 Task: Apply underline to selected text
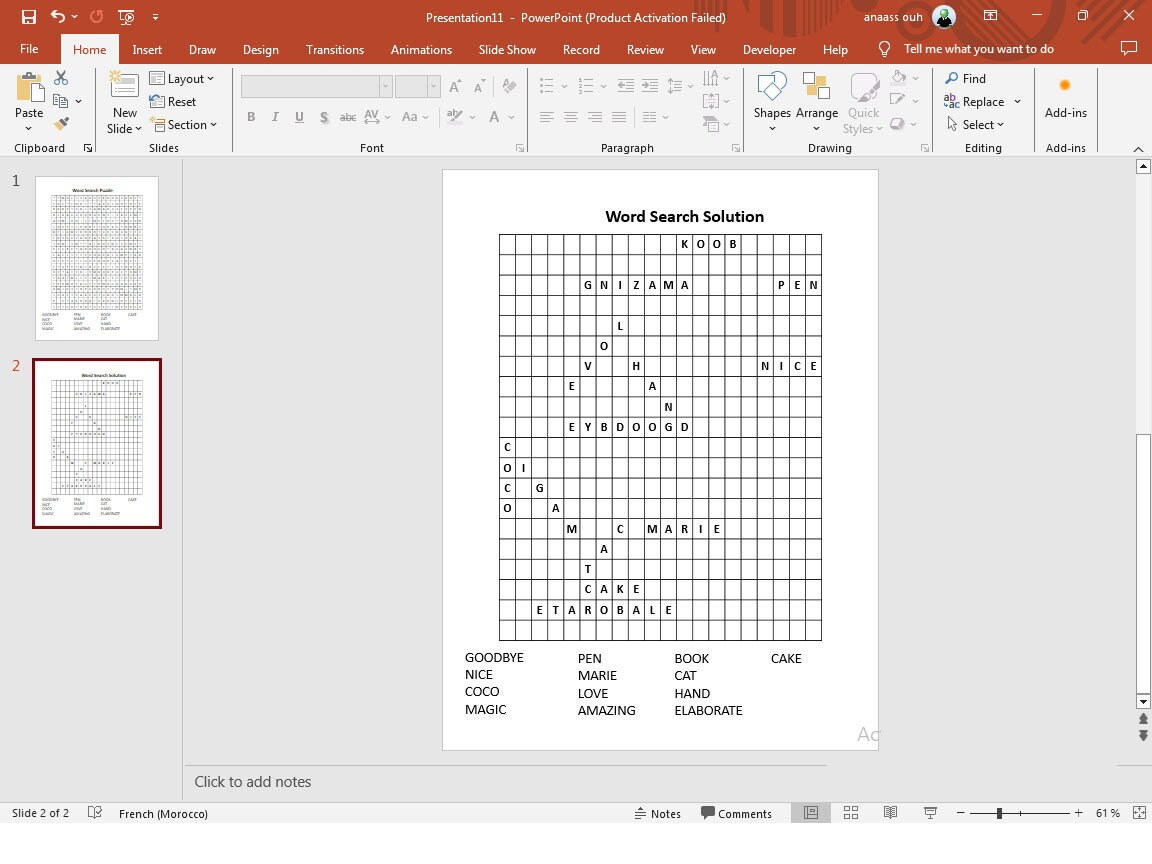(299, 117)
